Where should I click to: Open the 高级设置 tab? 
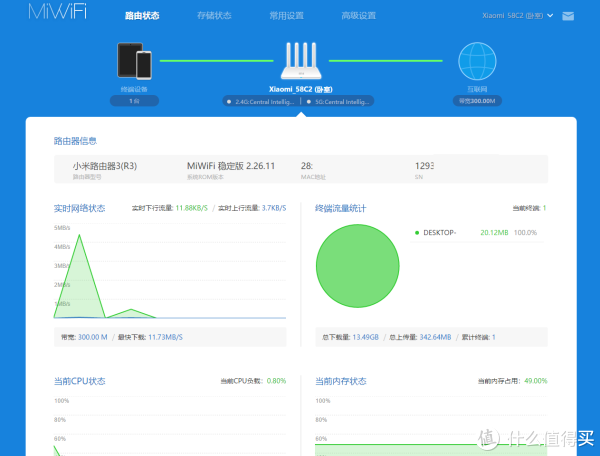point(359,16)
